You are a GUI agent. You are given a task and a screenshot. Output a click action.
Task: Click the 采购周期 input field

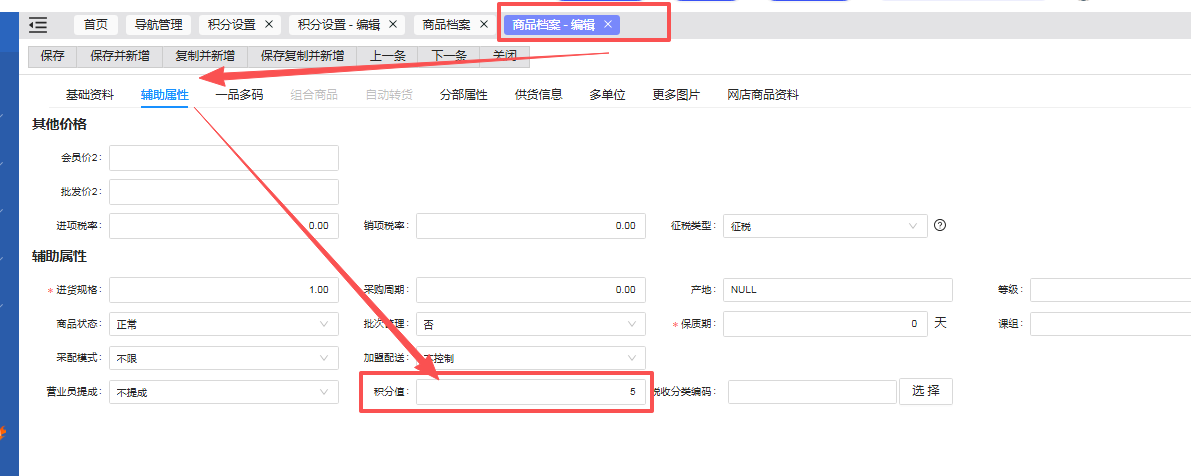531,290
